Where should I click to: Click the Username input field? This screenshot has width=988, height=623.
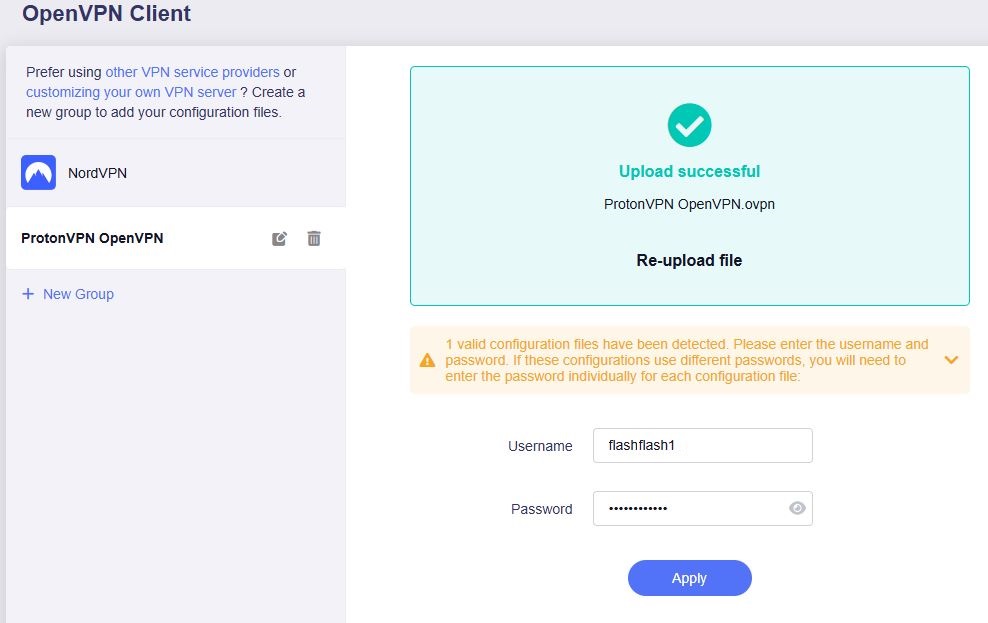(702, 445)
